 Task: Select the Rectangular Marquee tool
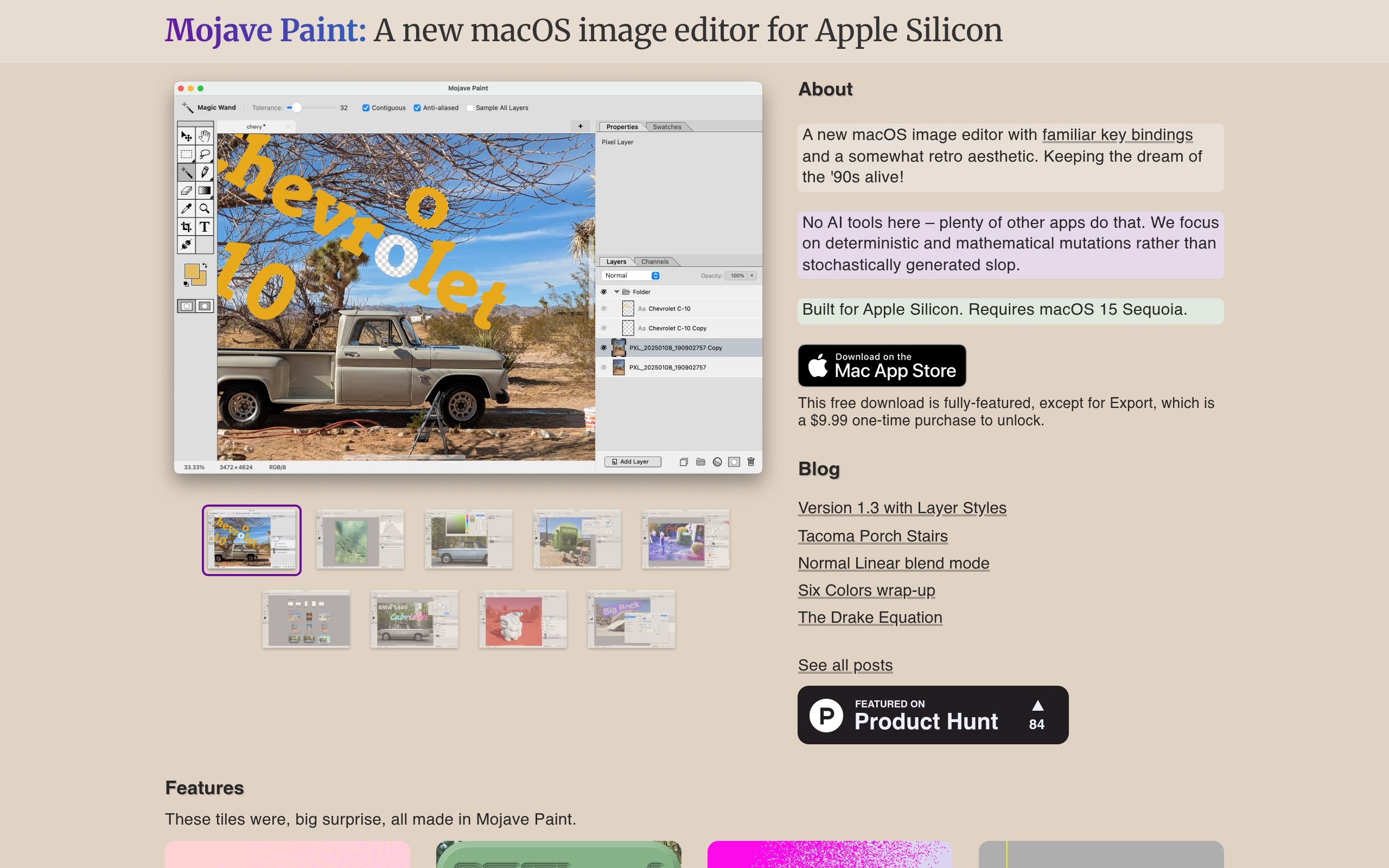click(186, 154)
